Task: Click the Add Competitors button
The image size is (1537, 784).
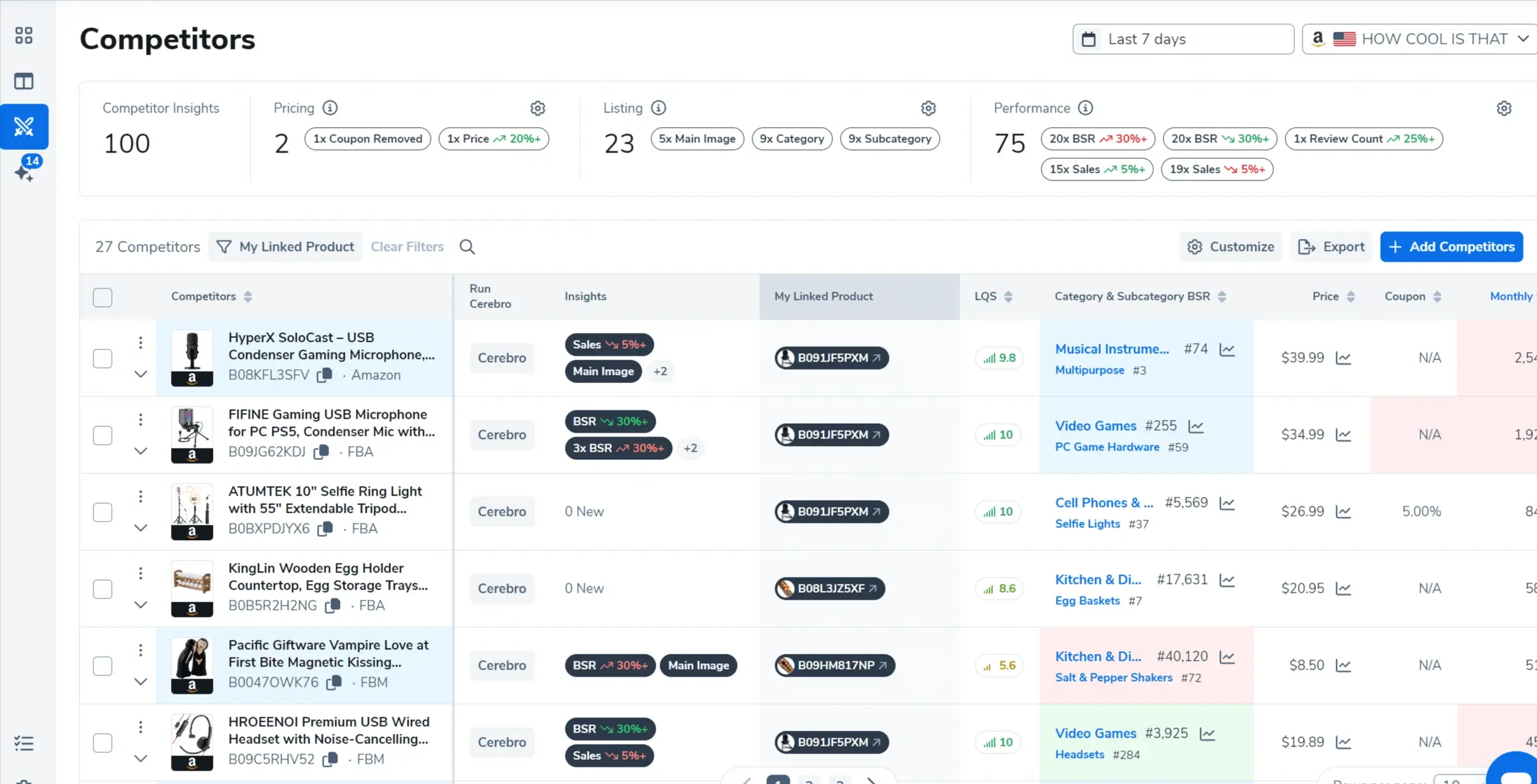Action: [x=1452, y=247]
